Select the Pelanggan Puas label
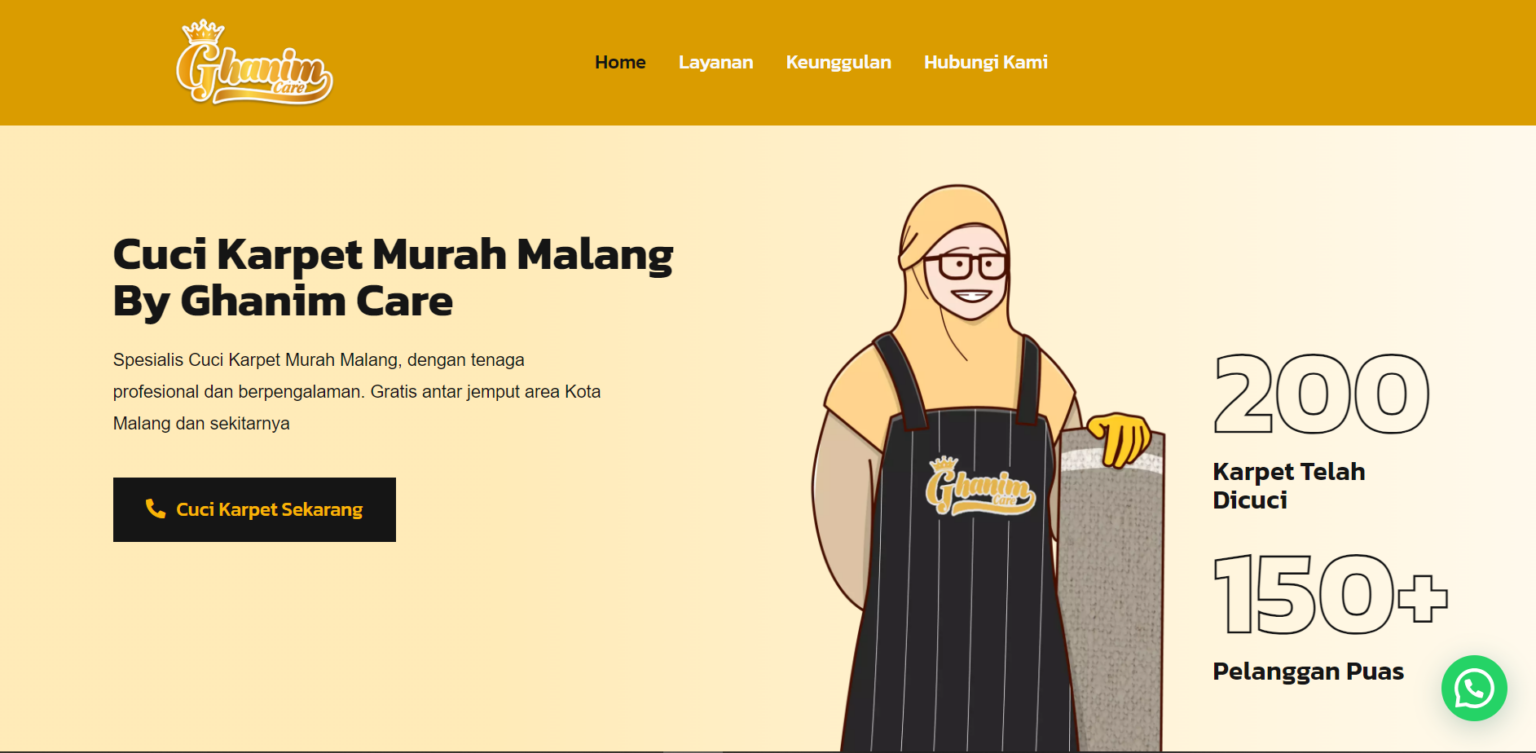This screenshot has width=1536, height=753. (1308, 671)
